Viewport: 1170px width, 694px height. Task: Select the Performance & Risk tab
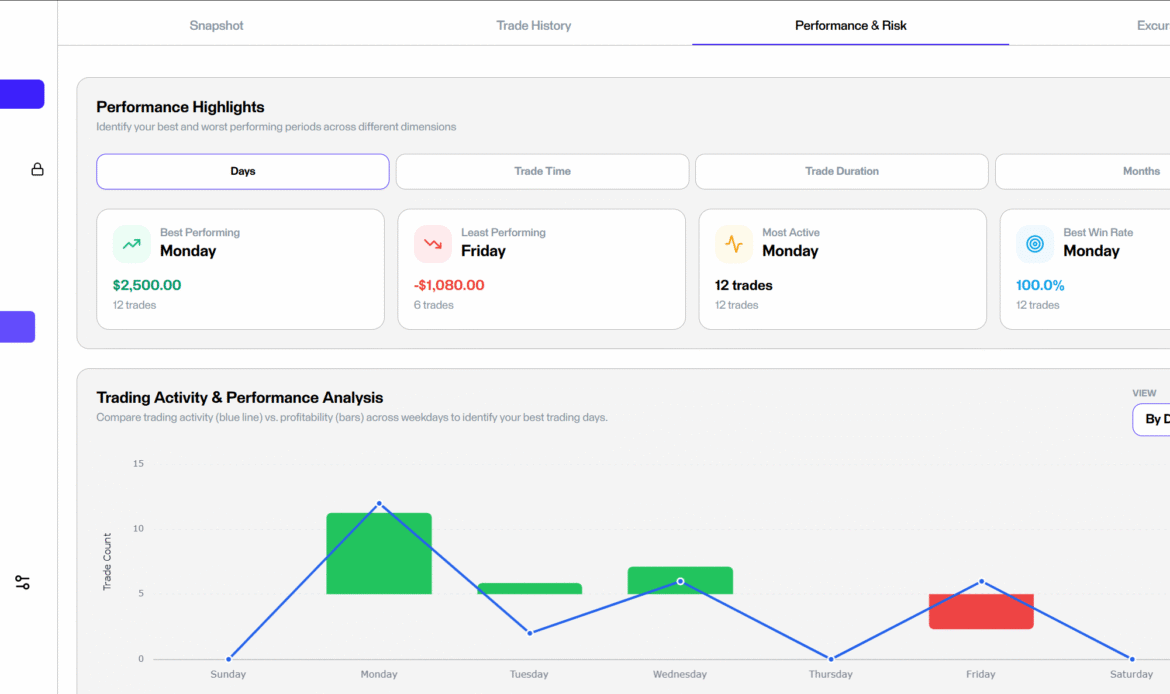pyautogui.click(x=850, y=25)
